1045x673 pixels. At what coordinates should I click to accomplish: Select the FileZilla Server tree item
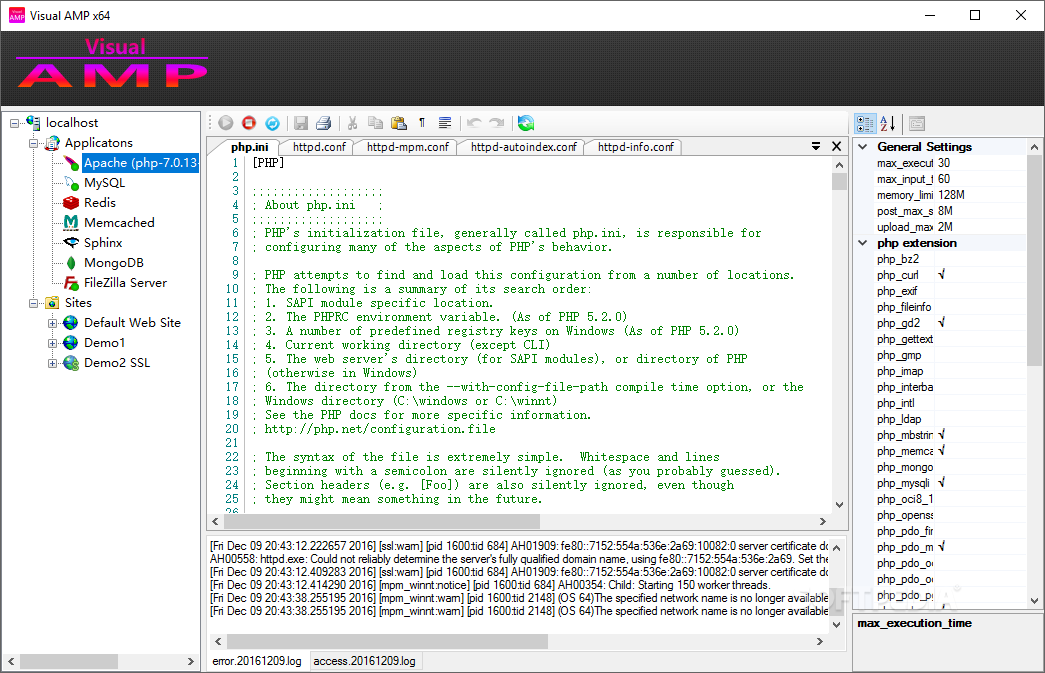coord(125,283)
